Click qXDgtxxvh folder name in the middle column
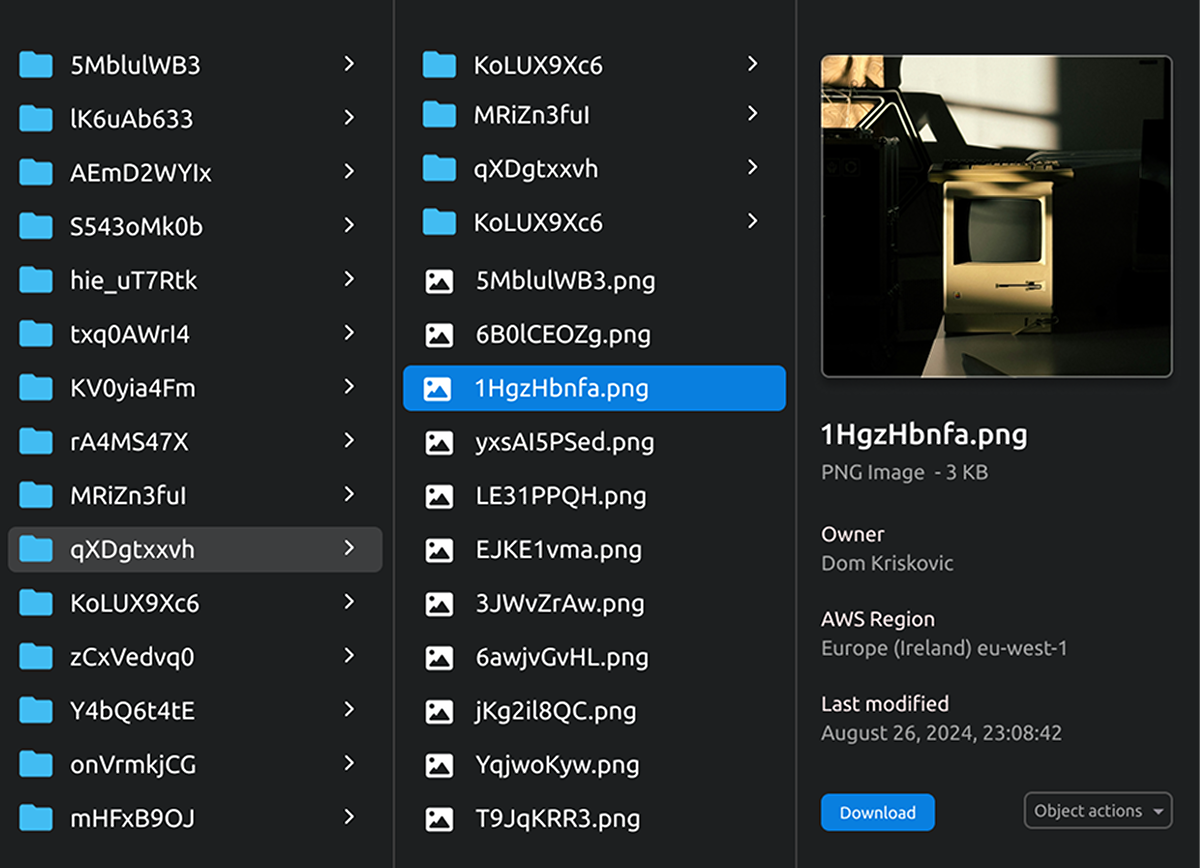The image size is (1200, 868). [x=536, y=169]
